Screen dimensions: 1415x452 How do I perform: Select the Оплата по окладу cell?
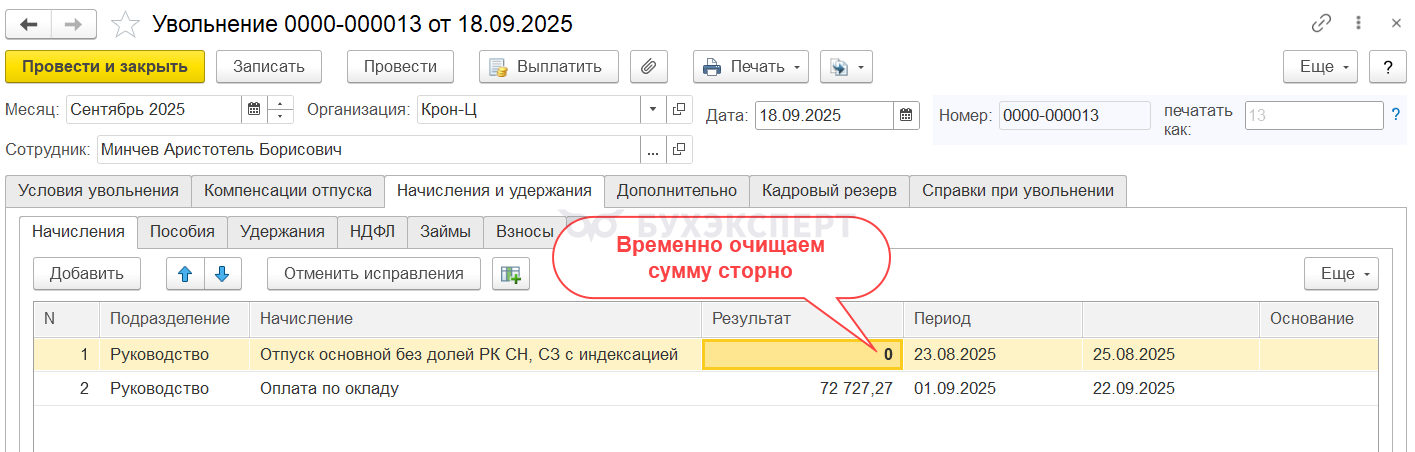[475, 388]
